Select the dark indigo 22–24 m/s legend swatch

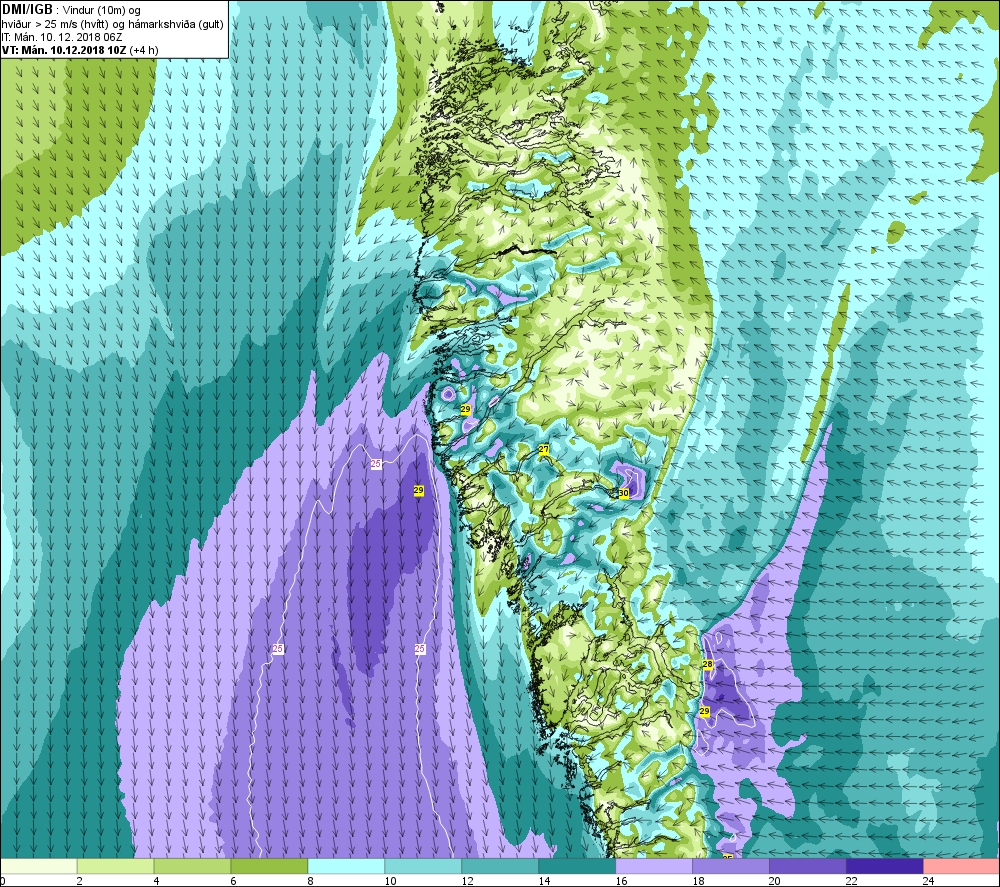click(884, 866)
